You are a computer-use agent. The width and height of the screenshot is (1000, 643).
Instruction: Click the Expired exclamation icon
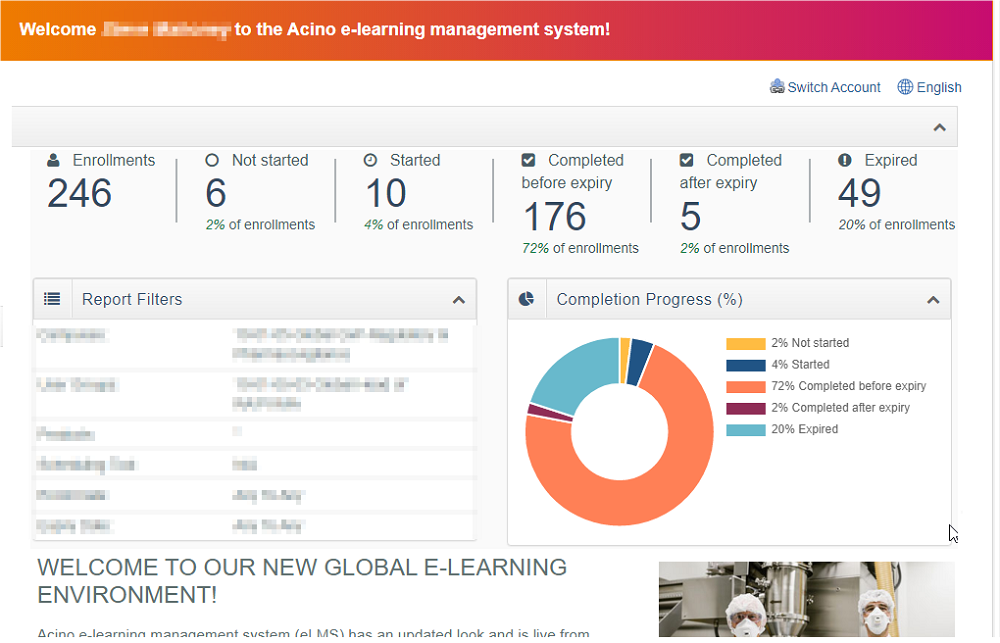(x=845, y=160)
